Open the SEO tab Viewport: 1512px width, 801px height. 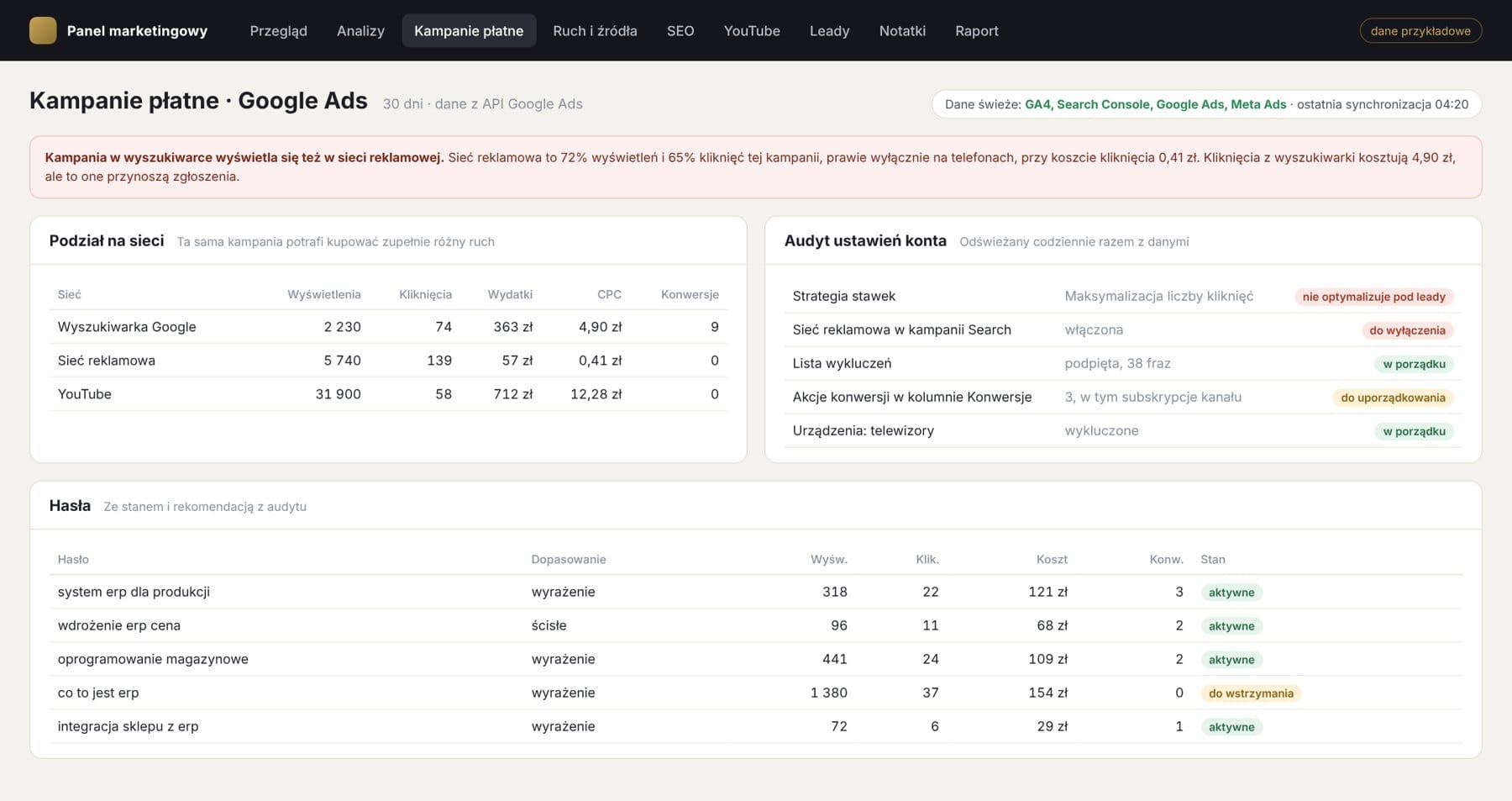(x=680, y=30)
